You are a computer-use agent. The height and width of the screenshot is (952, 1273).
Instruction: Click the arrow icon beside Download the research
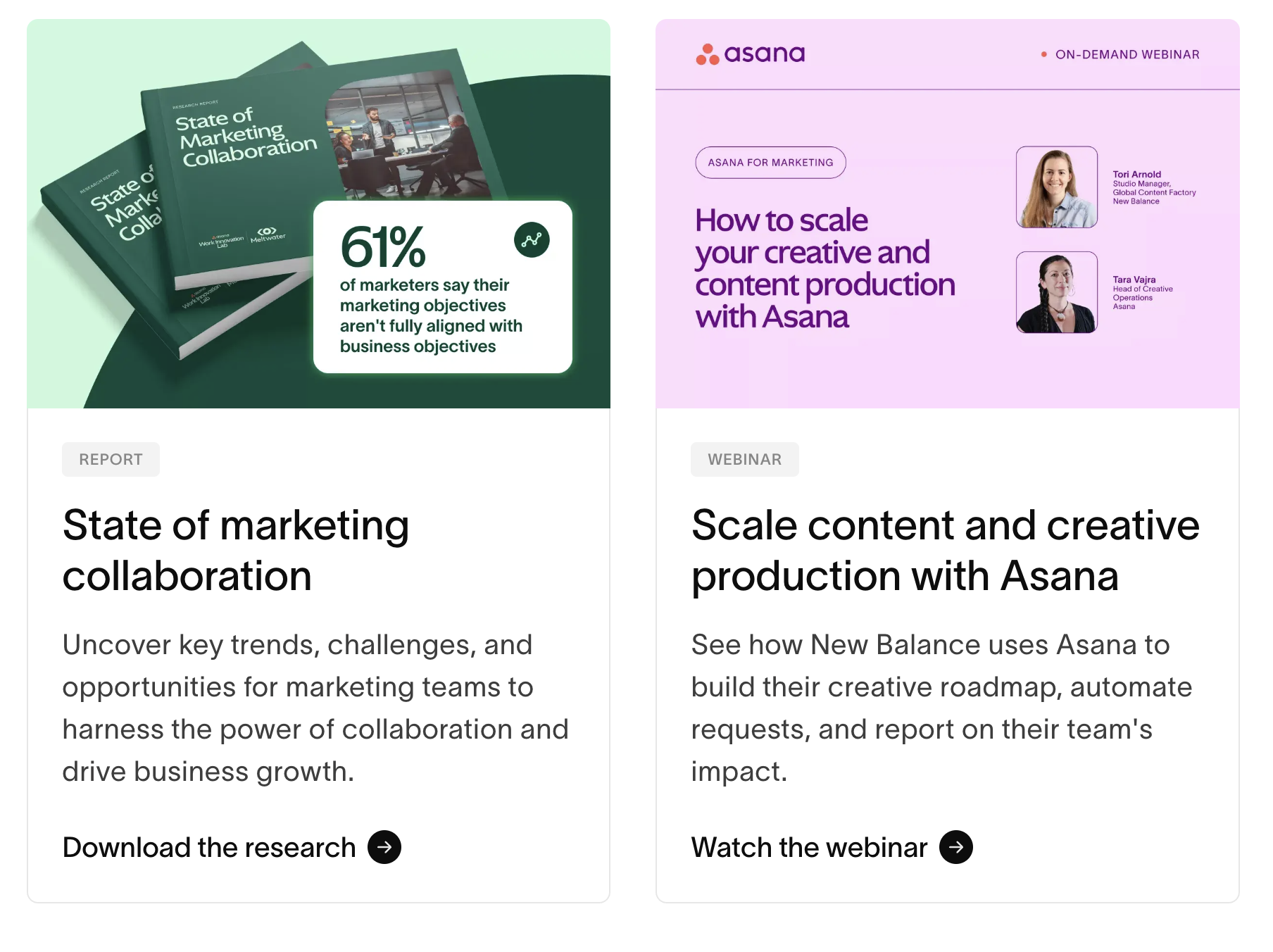click(384, 847)
